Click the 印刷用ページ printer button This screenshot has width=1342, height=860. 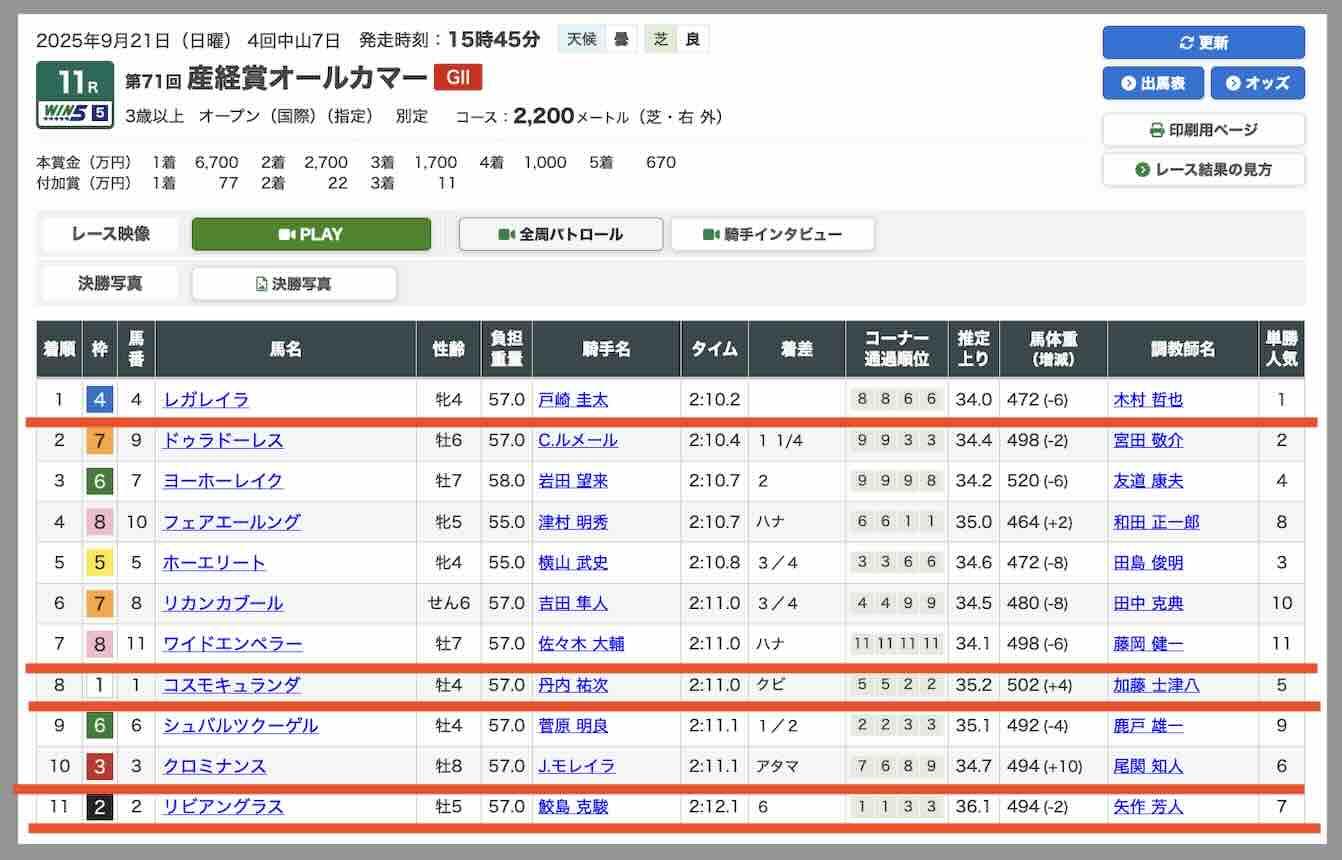tap(1203, 130)
